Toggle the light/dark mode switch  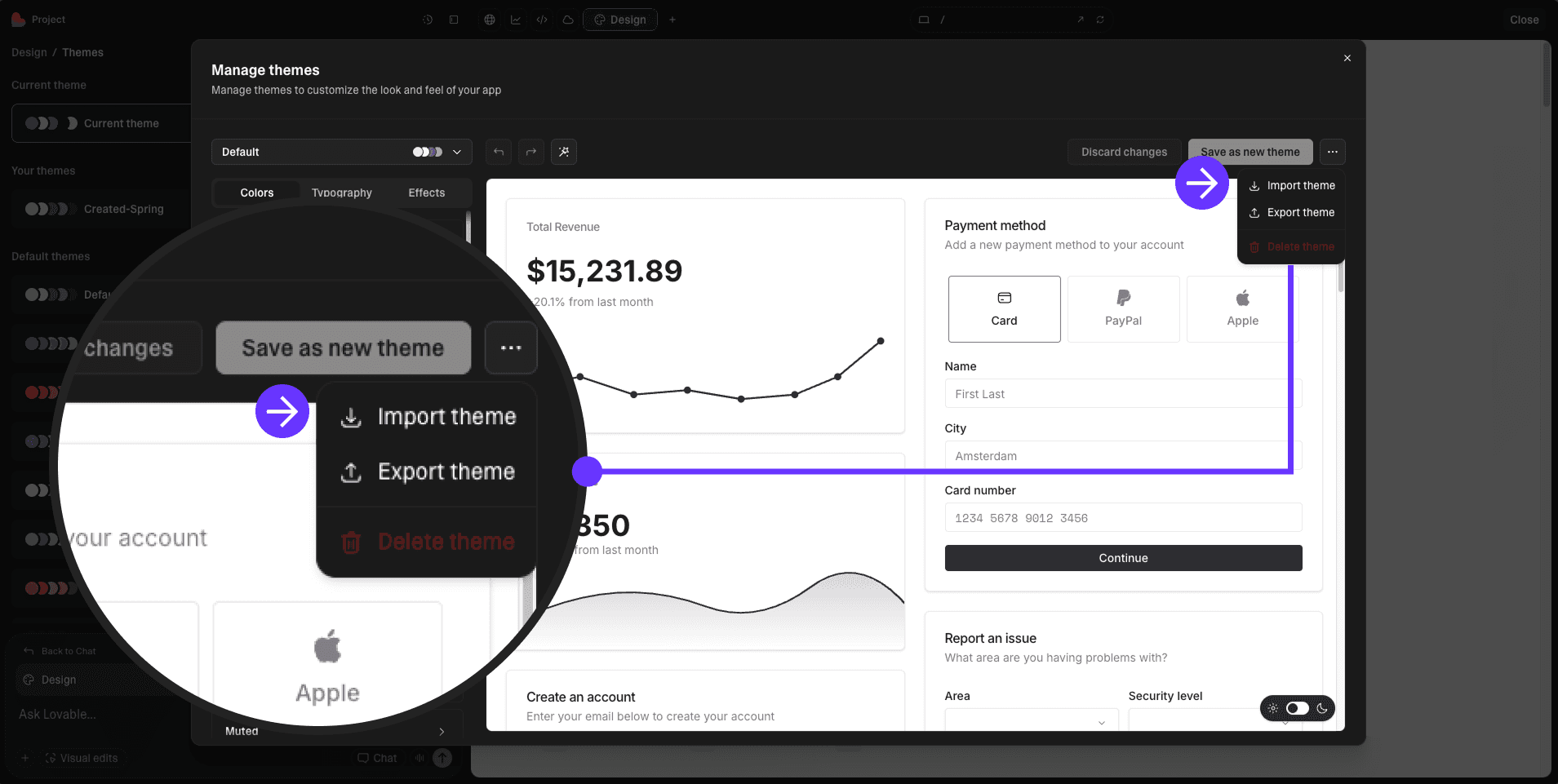[1297, 708]
